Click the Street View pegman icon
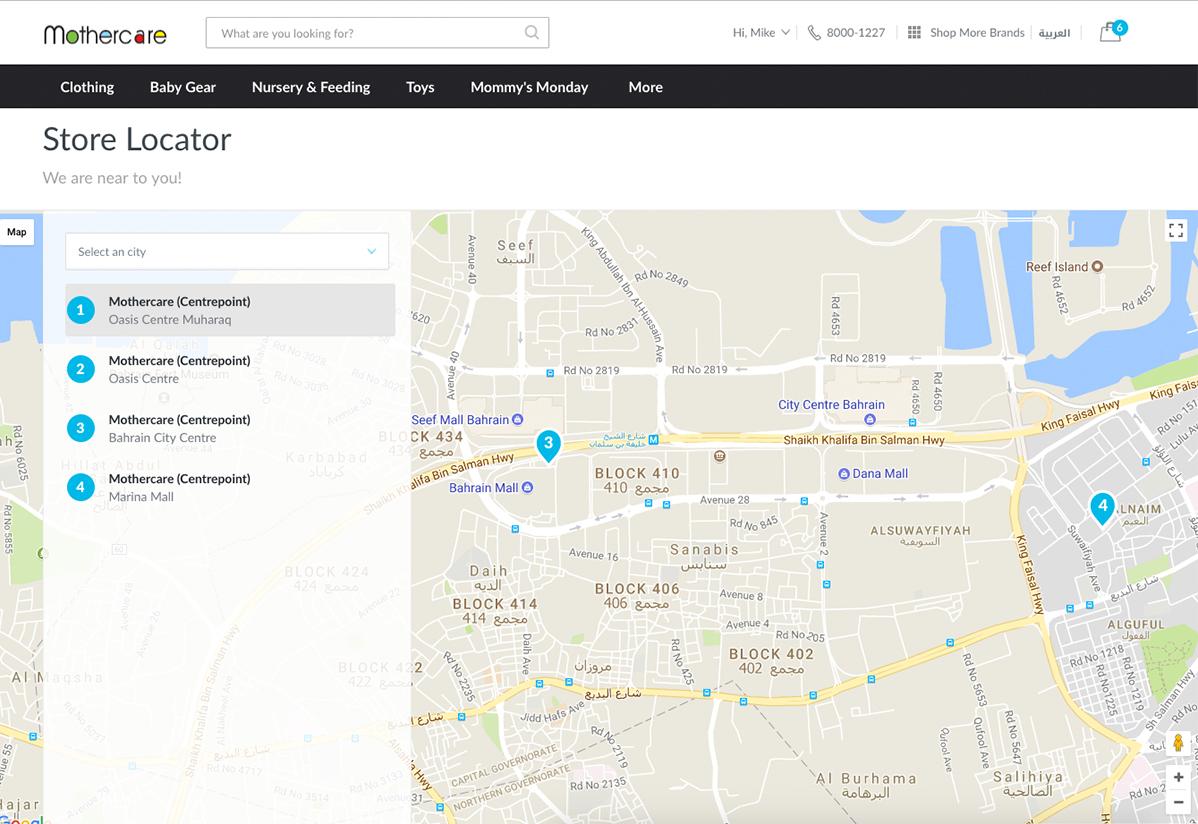 click(1177, 743)
